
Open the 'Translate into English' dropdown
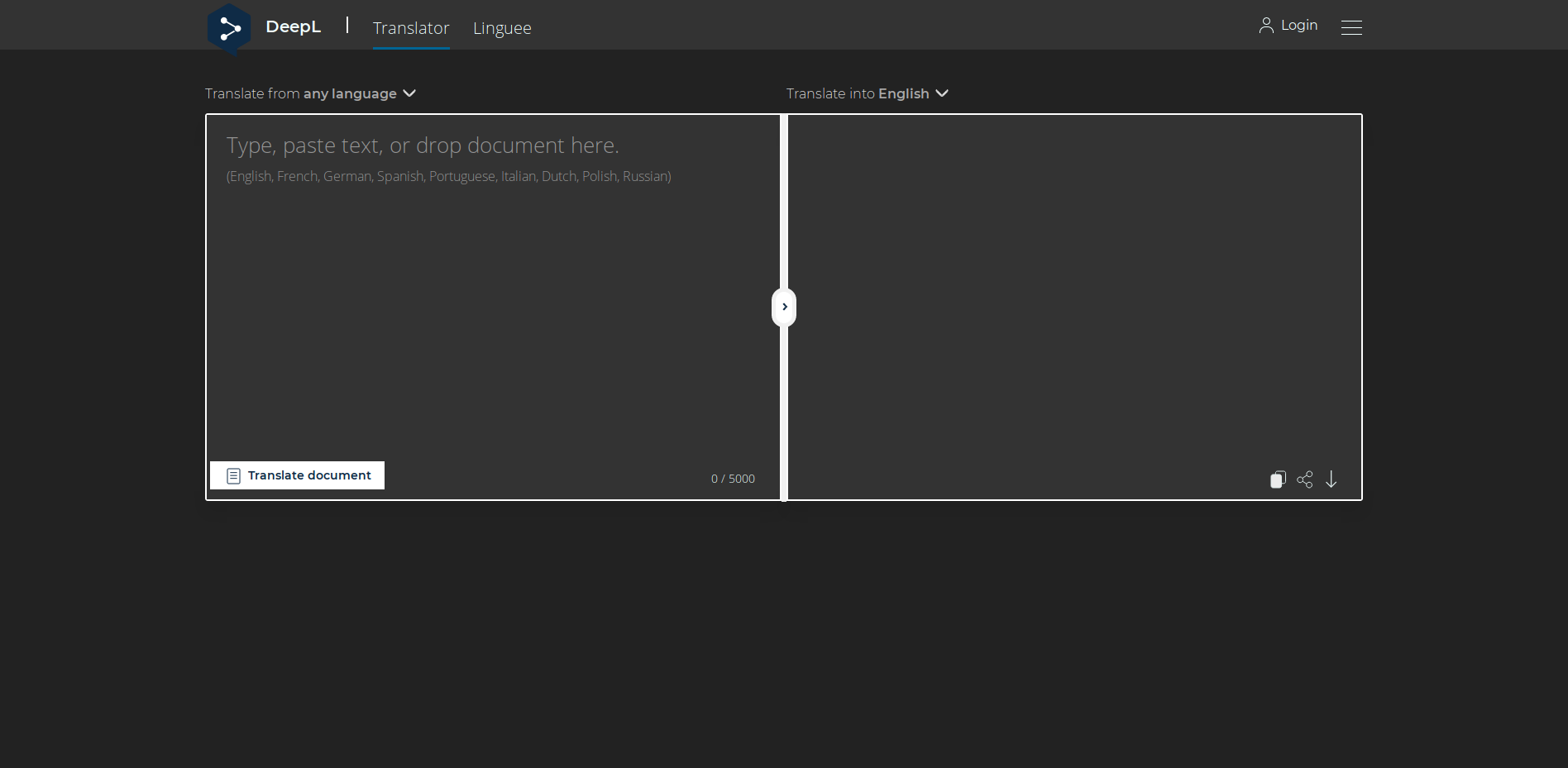click(x=867, y=93)
